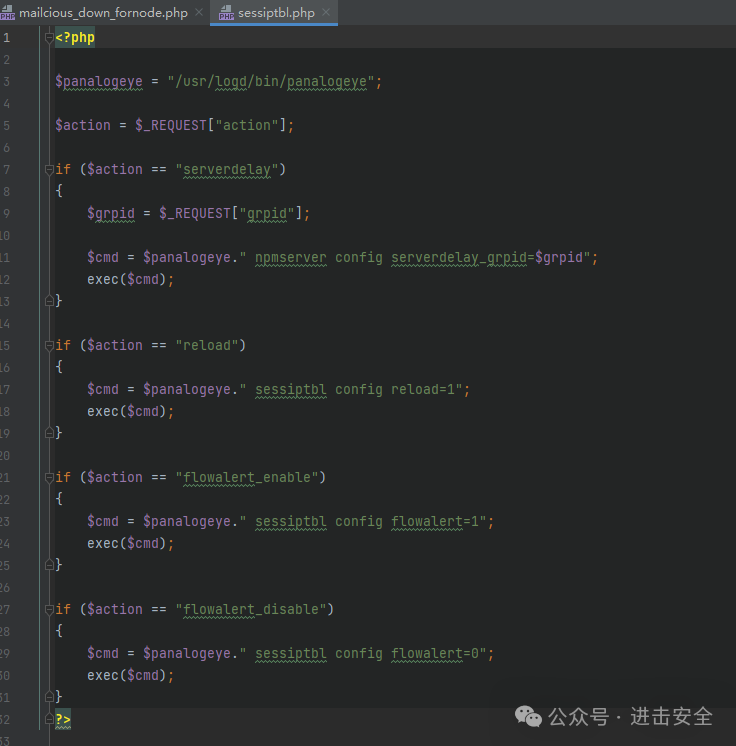Click flowalert=0 in command string
This screenshot has width=736, height=746.
pyautogui.click(x=435, y=653)
